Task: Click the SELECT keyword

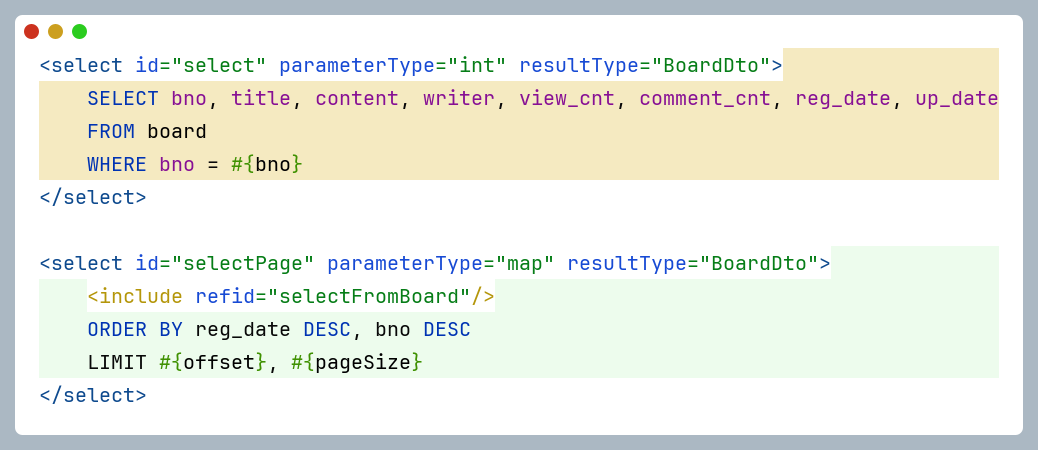Action: 123,99
